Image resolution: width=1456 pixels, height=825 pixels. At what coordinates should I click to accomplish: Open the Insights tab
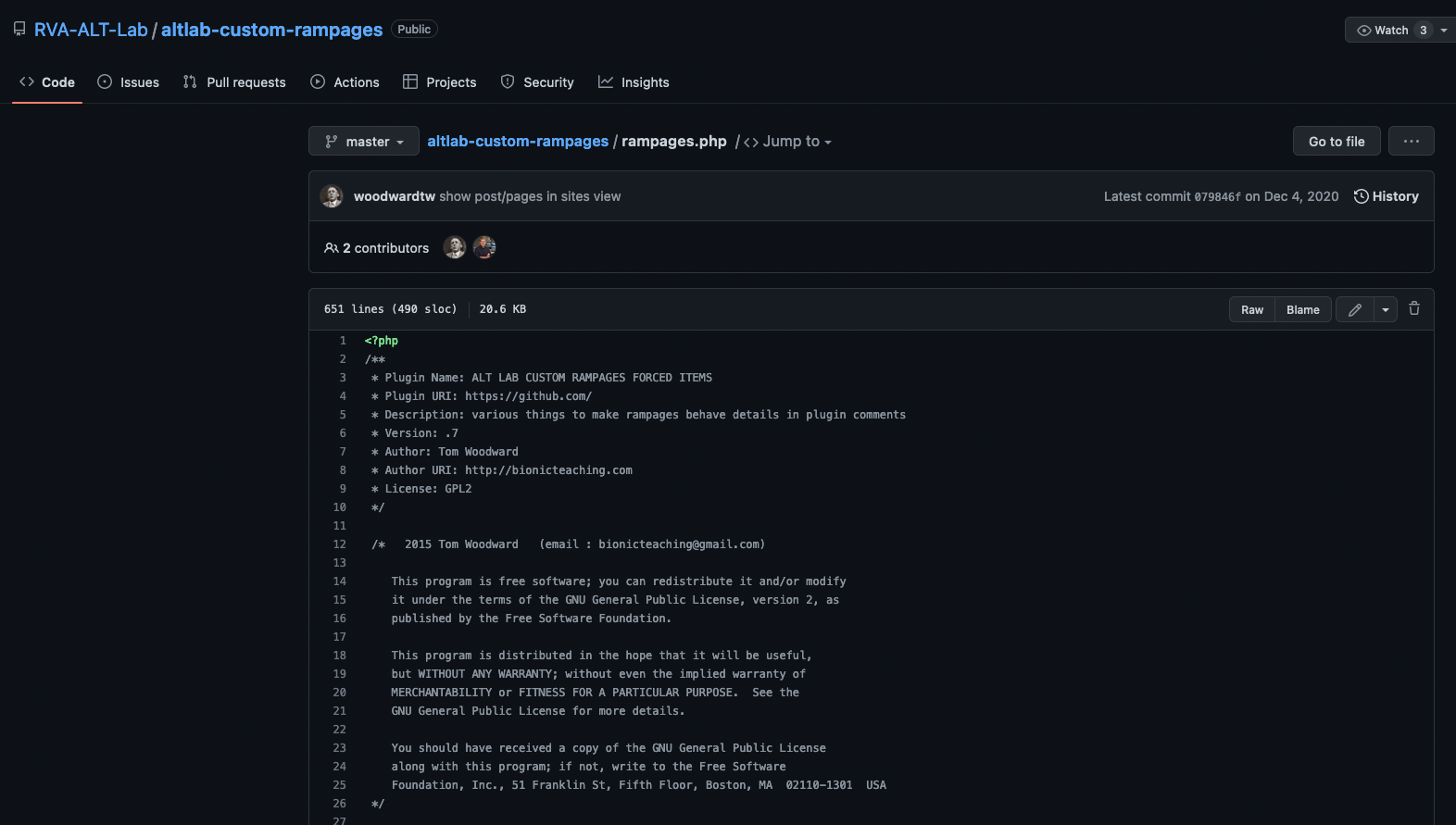(634, 82)
